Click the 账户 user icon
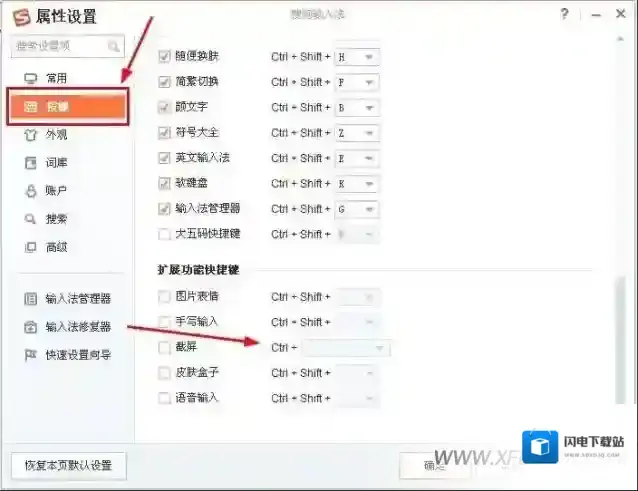 (x=31, y=191)
